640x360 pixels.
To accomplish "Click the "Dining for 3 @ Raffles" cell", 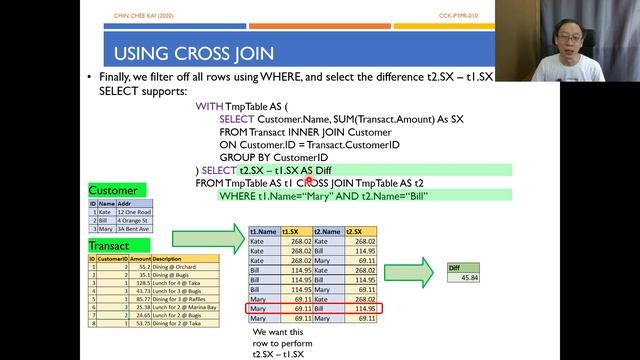I will point(185,299).
